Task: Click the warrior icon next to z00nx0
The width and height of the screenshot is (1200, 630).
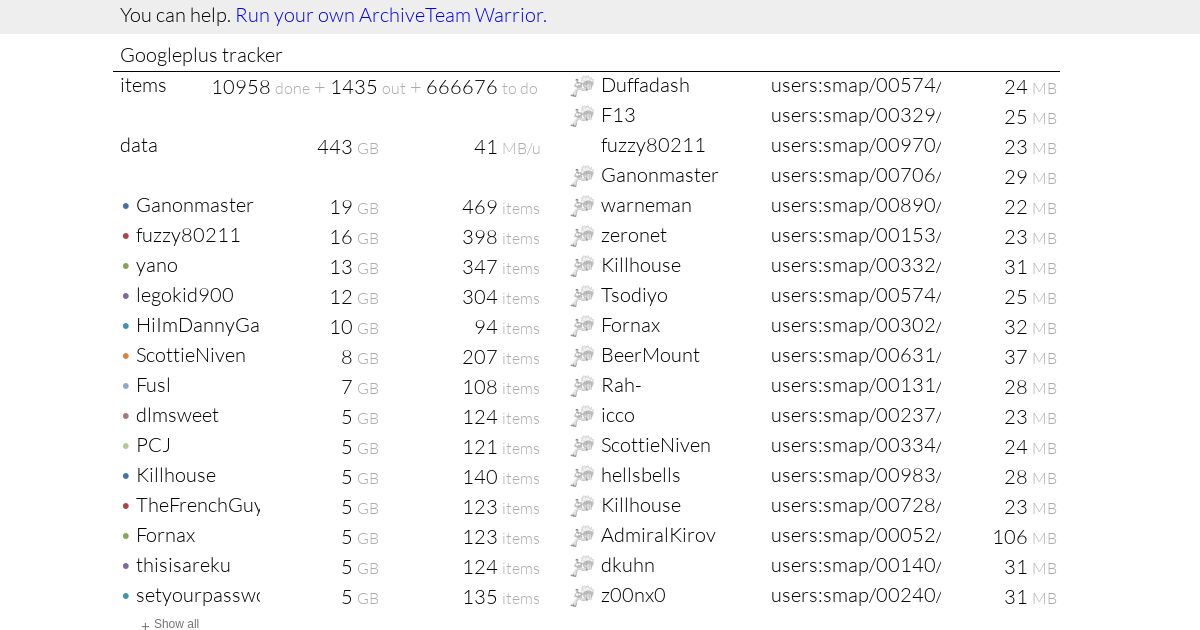Action: (583, 597)
